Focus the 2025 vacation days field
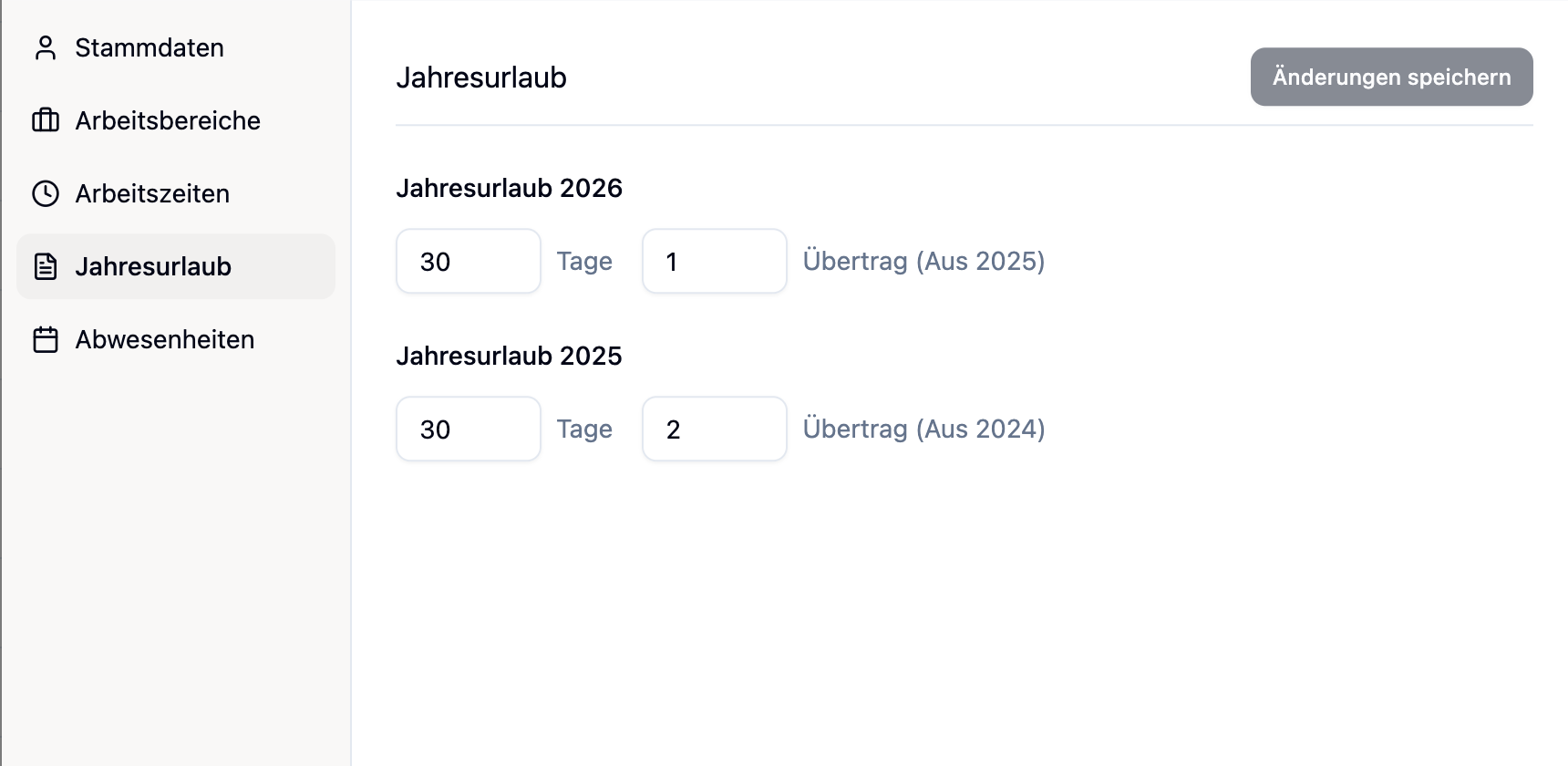1568x766 pixels. point(469,430)
